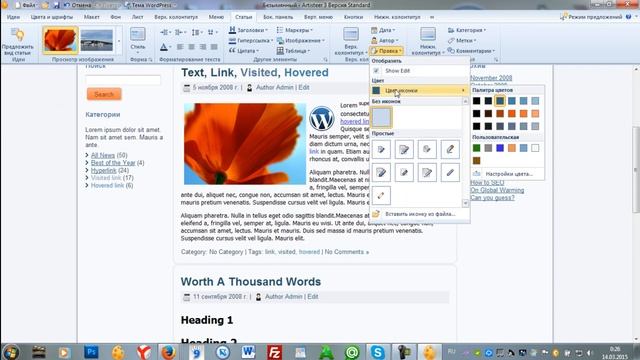640x360 pixels.
Task: Collapse the Правка dropdown button
Action: pos(387,51)
